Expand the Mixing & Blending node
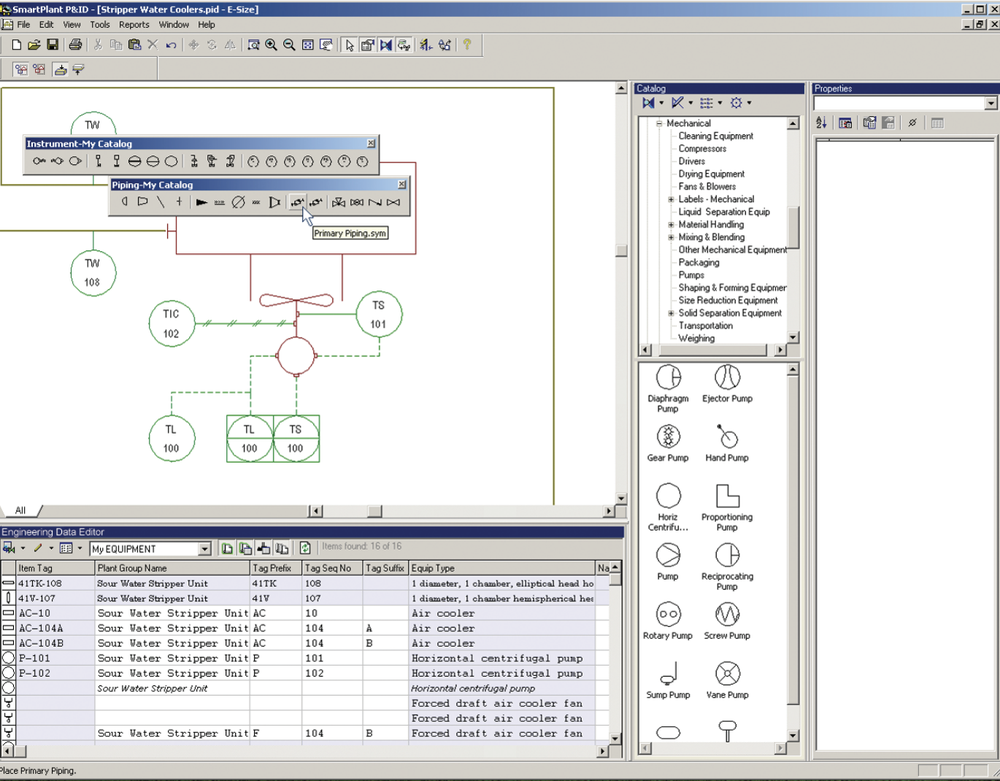1000x781 pixels. click(x=671, y=237)
